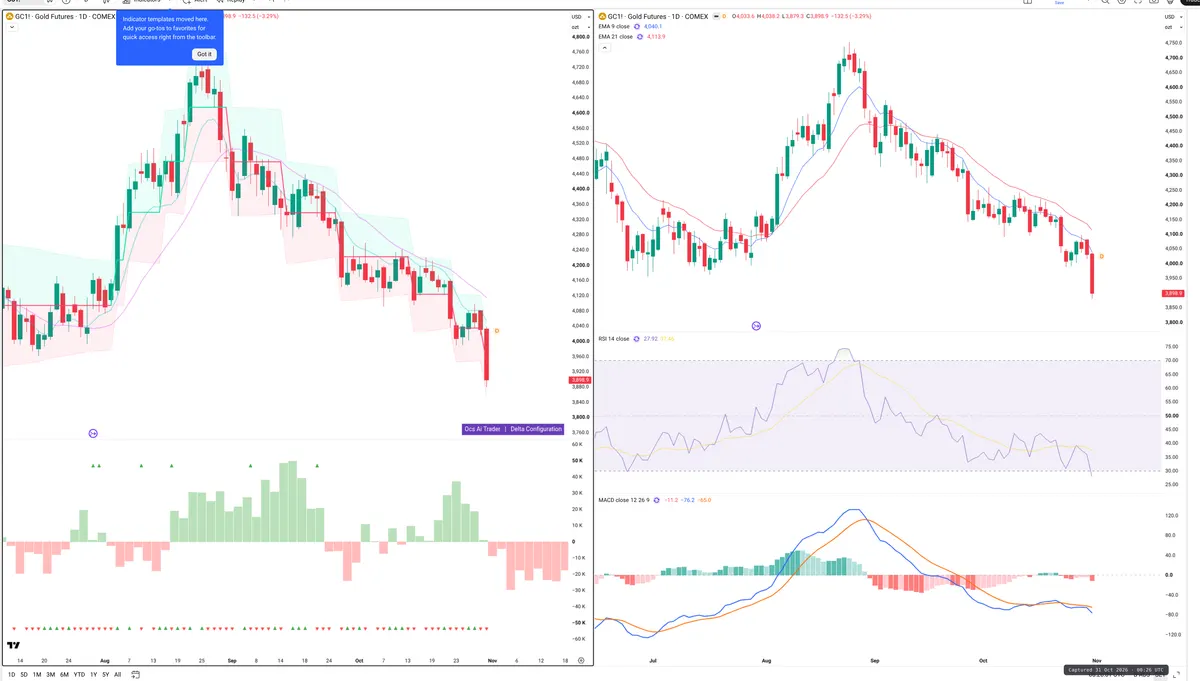
Task: Click the red 3,898.9 price label on right chart
Action: click(1172, 293)
